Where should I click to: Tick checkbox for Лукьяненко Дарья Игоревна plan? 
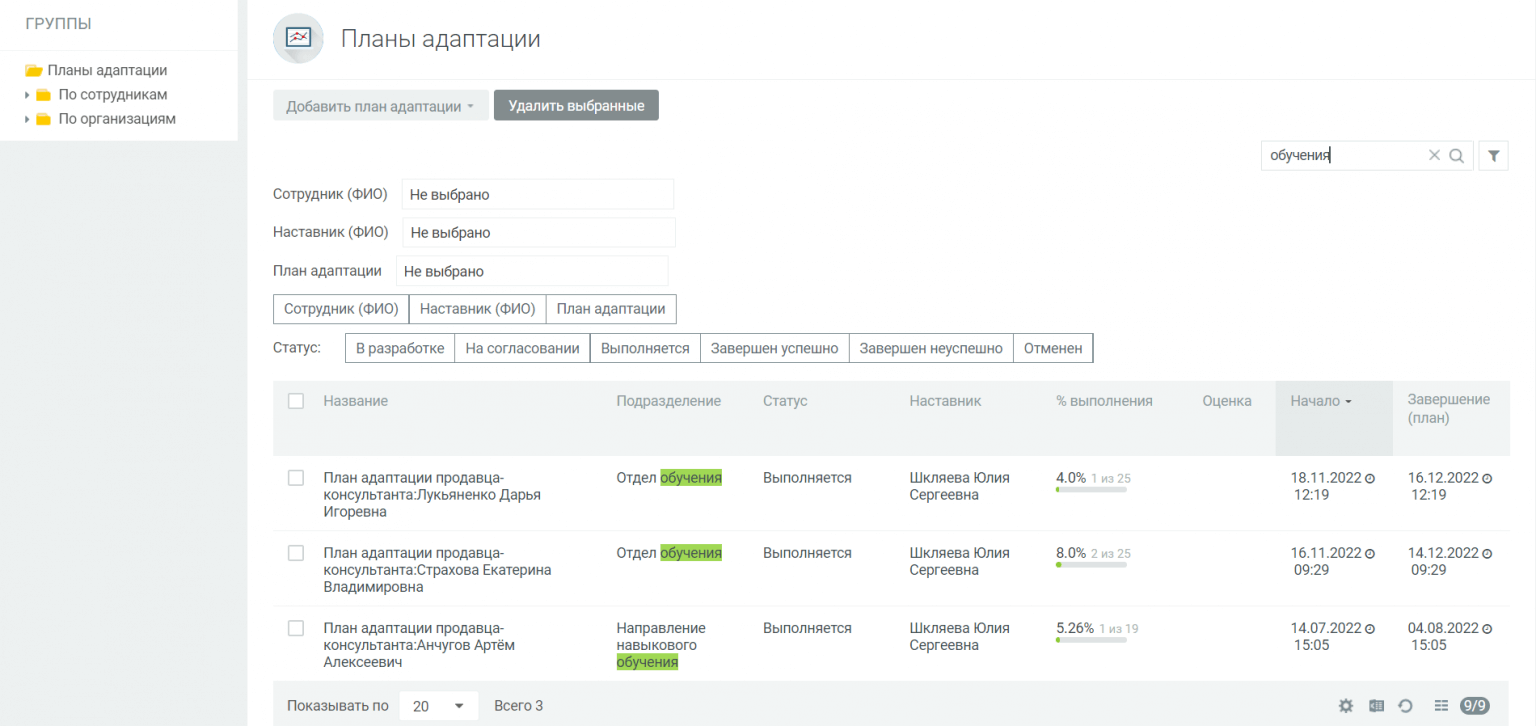(296, 478)
